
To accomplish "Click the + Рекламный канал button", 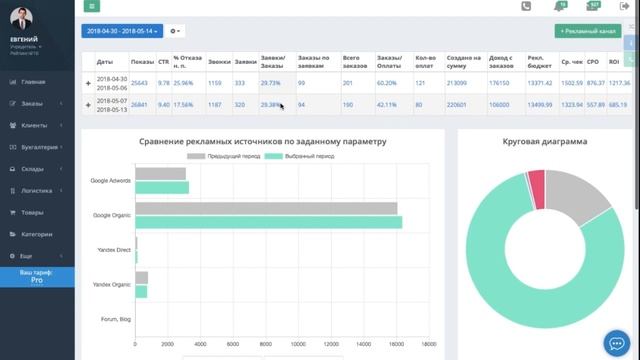I will (588, 31).
